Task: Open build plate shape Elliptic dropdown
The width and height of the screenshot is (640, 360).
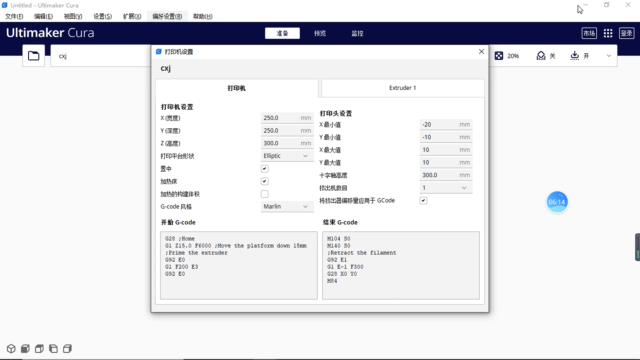Action: (287, 156)
